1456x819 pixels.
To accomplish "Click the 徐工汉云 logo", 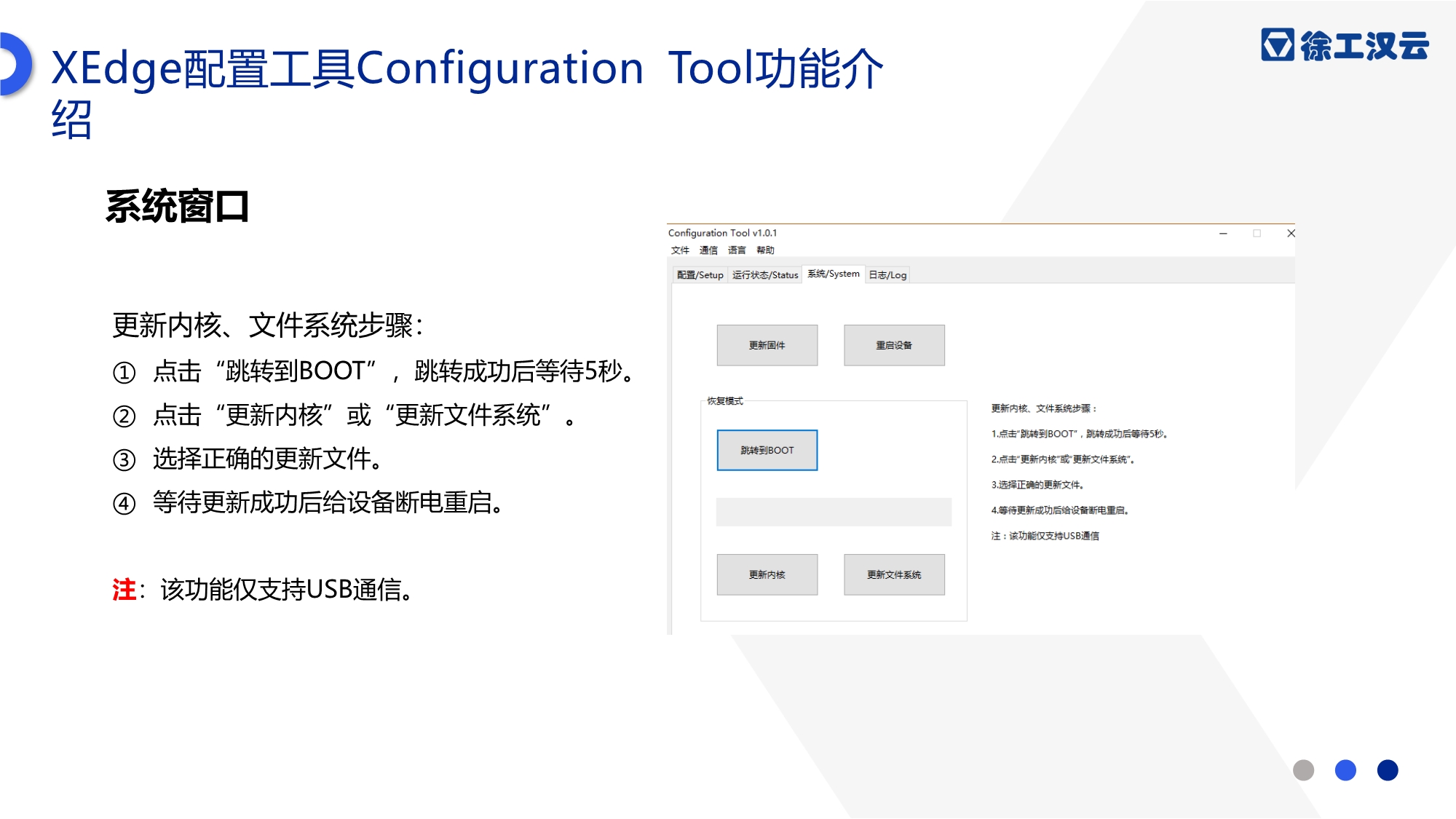I will 1345,45.
